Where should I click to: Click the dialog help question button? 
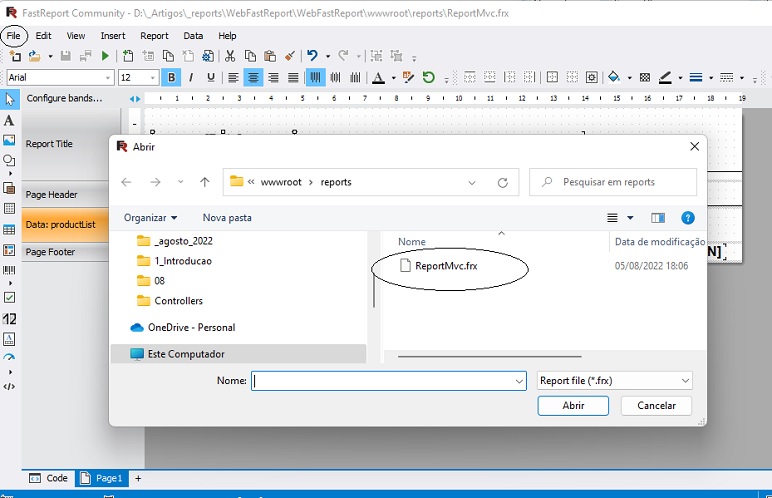click(x=688, y=217)
